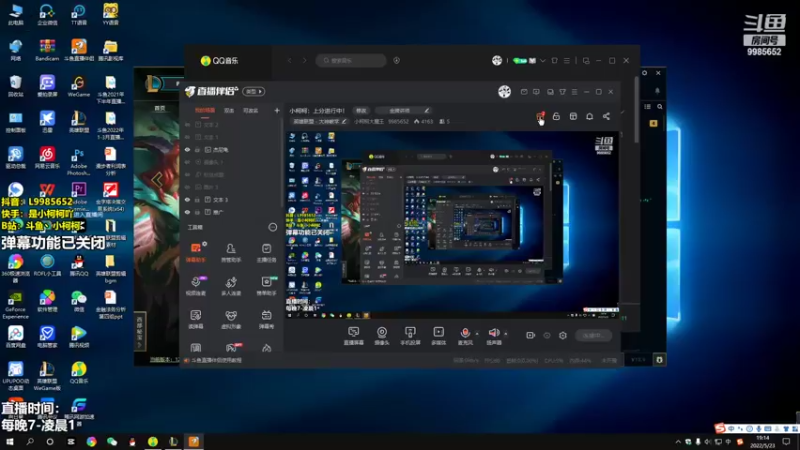Open the 榜单助手 tool
Image resolution: width=800 pixels, height=450 pixels.
266,286
